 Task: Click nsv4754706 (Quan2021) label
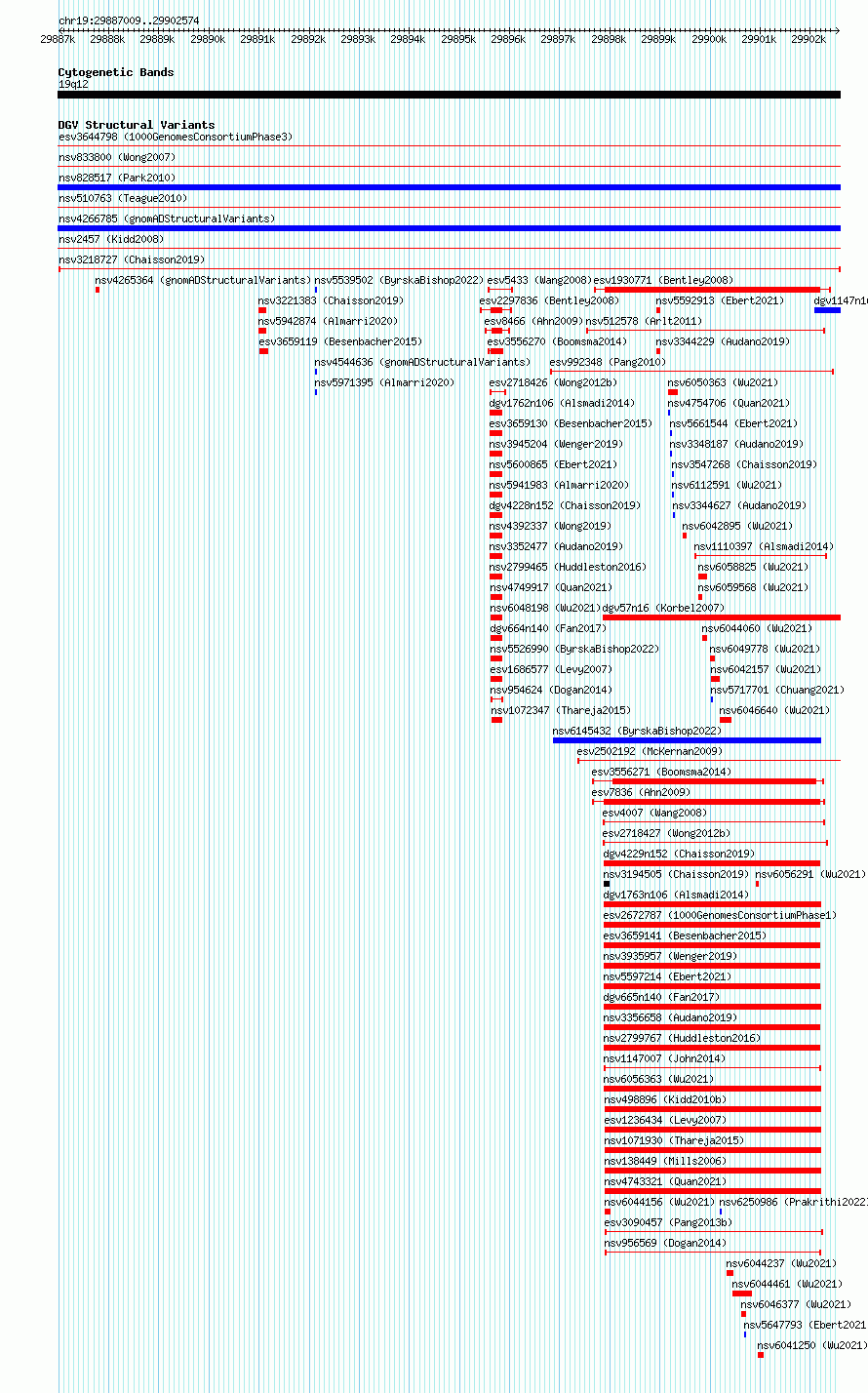pyautogui.click(x=729, y=403)
